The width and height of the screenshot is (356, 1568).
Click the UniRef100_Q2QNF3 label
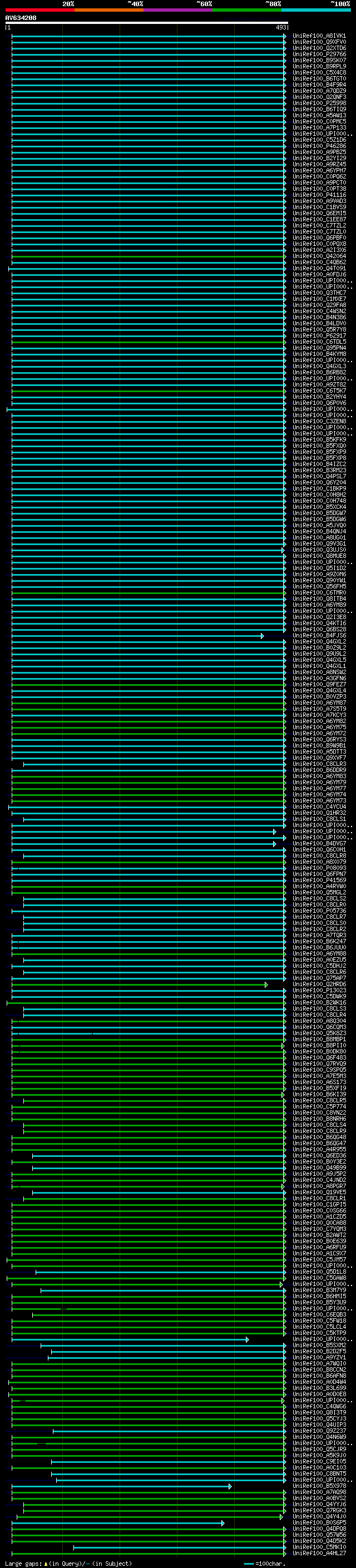[x=319, y=97]
